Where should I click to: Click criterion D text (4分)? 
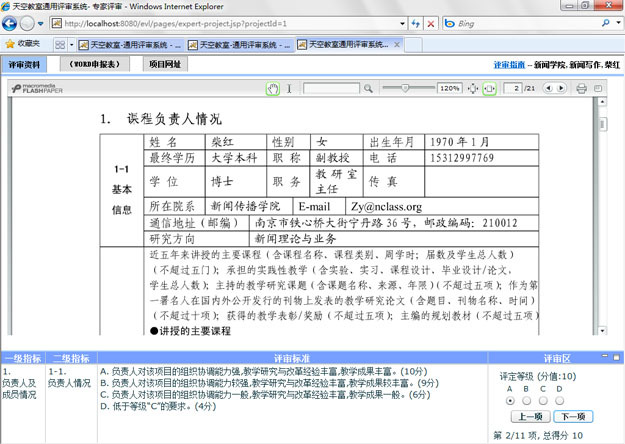pyautogui.click(x=158, y=406)
